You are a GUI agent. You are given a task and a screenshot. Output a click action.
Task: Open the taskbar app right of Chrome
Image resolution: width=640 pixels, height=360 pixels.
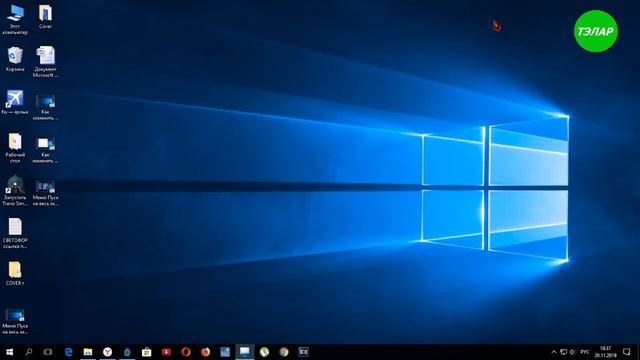coord(303,352)
